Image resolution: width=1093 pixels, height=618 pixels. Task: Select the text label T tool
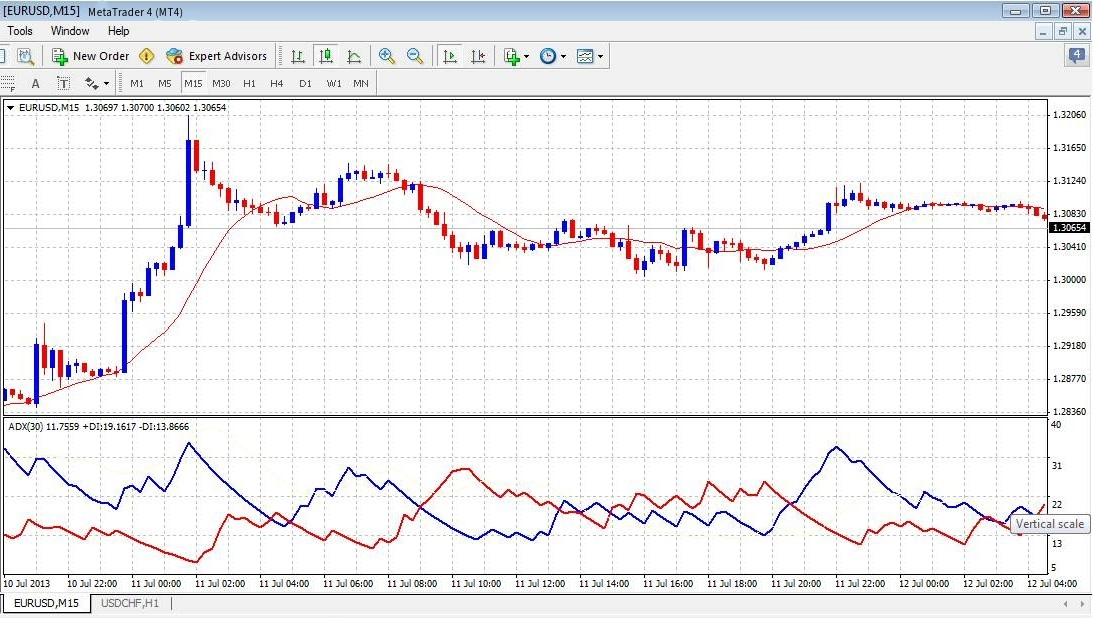click(x=63, y=84)
